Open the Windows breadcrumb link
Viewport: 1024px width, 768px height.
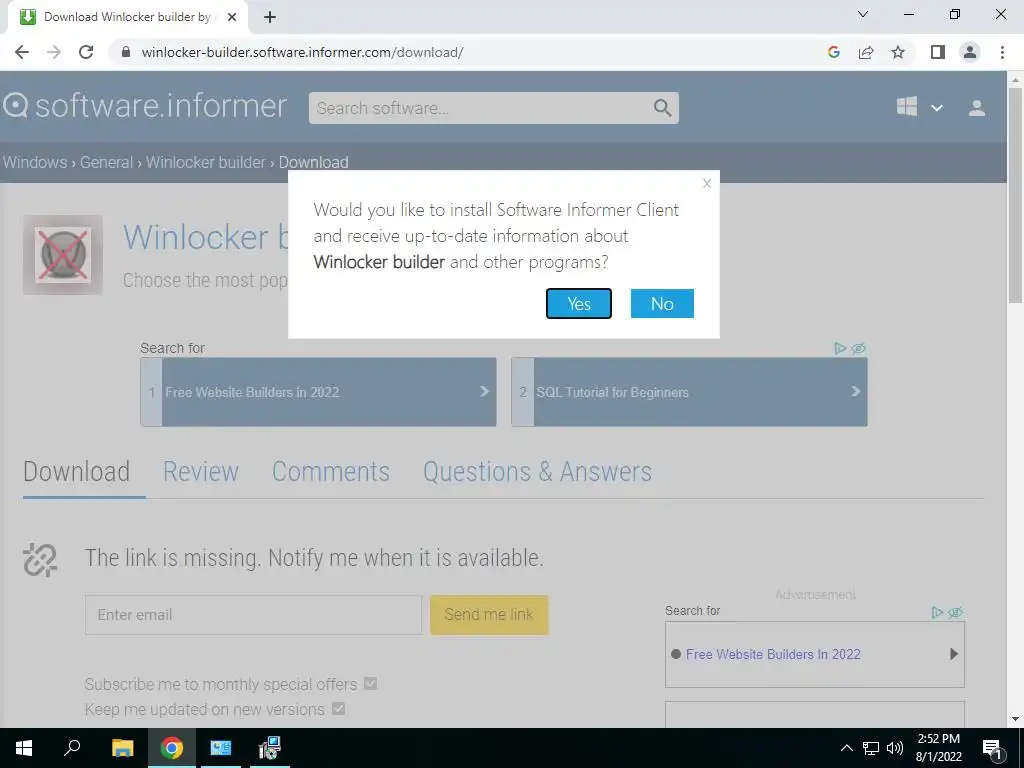(35, 162)
